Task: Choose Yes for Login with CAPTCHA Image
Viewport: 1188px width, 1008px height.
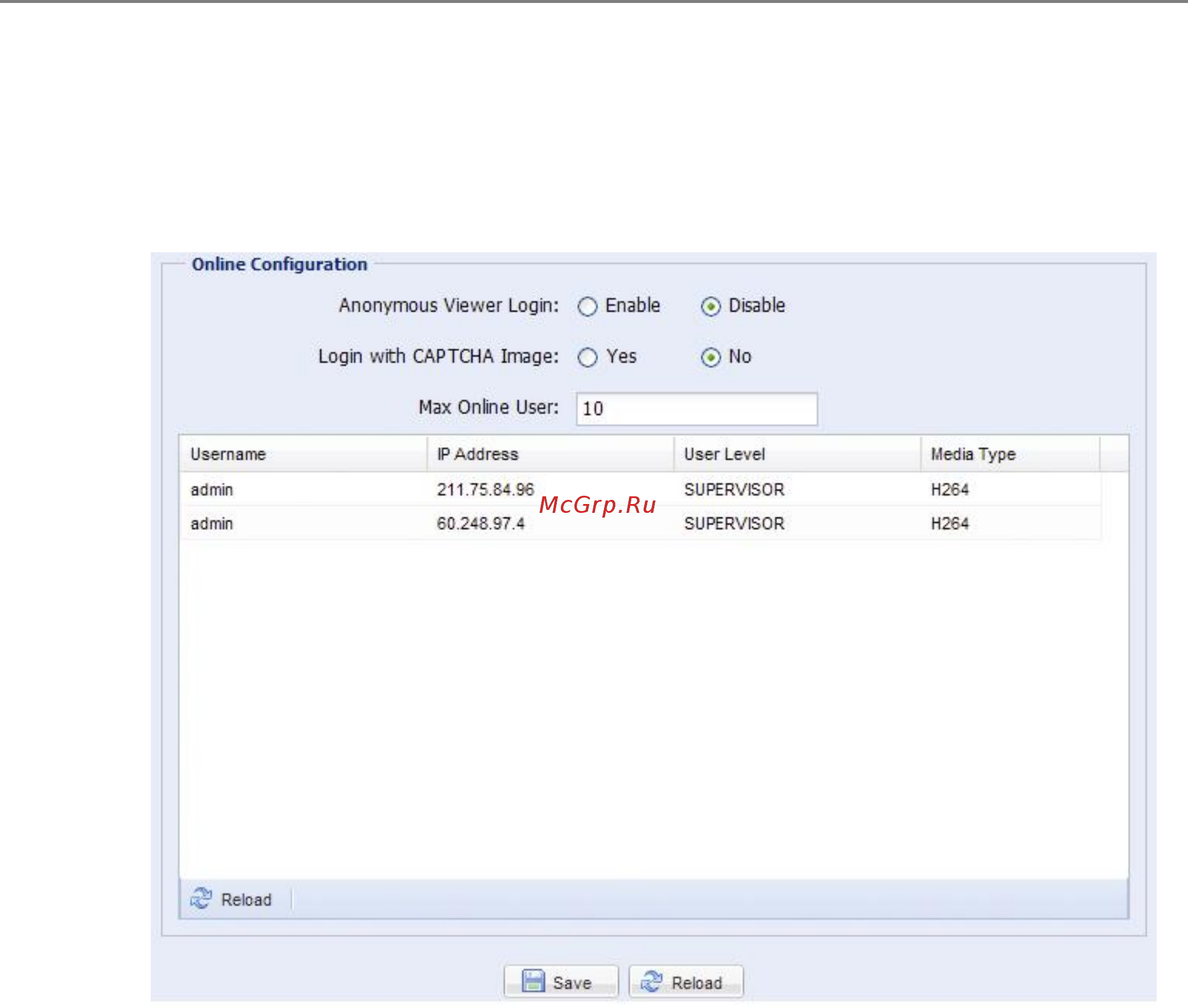Action: pos(587,357)
